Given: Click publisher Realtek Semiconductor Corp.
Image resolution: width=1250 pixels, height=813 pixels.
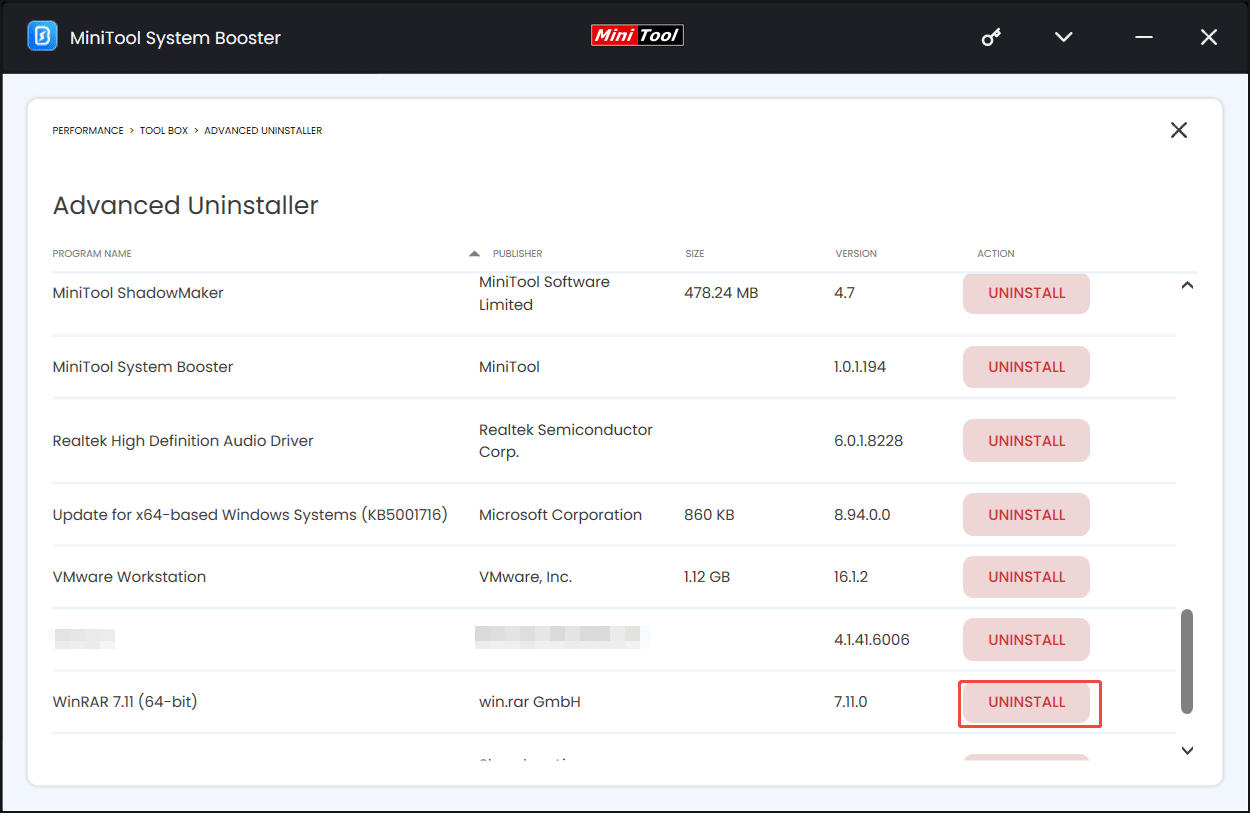Looking at the screenshot, I should pyautogui.click(x=566, y=441).
